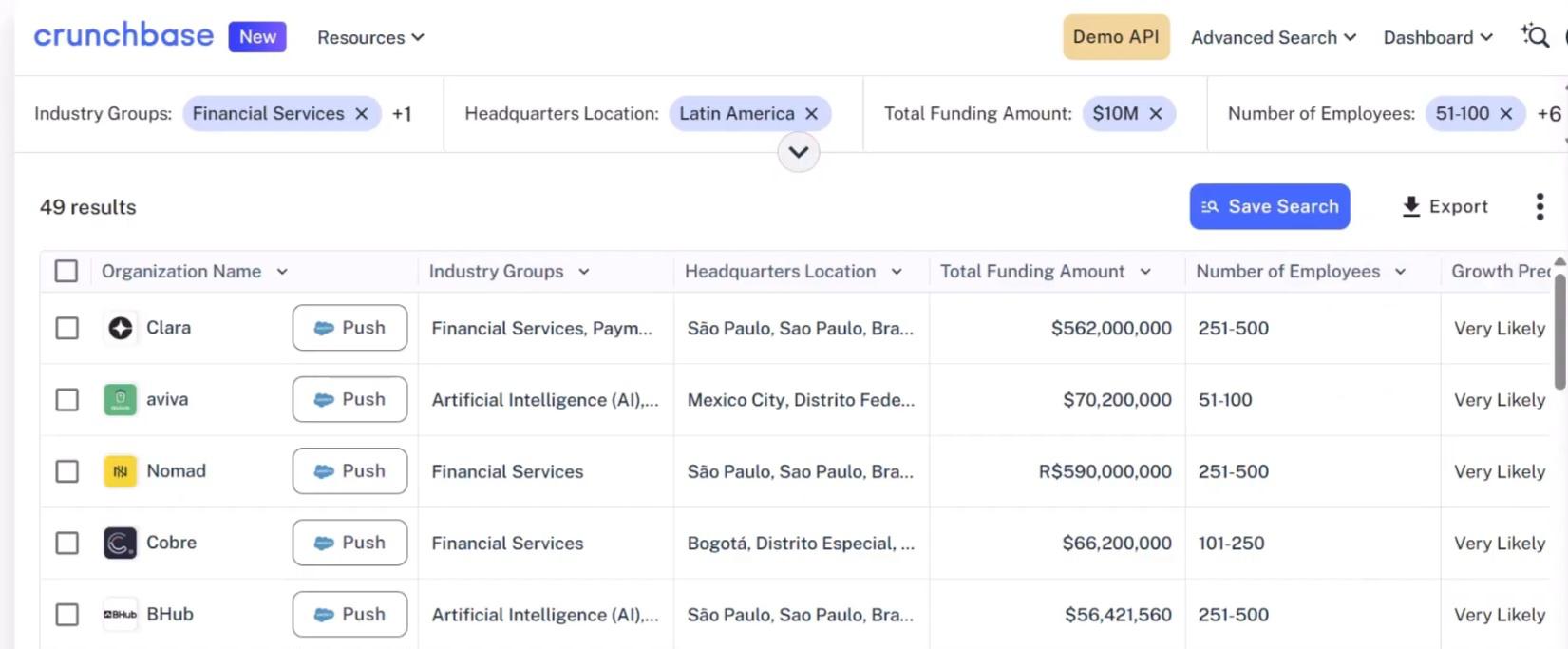Click Cobre company logo icon

[x=120, y=543]
